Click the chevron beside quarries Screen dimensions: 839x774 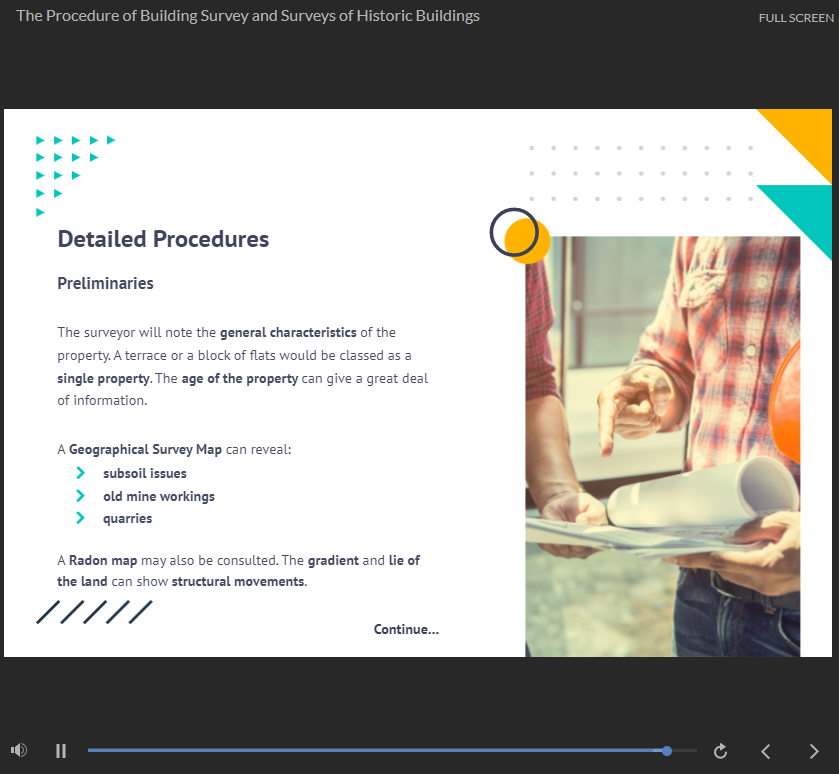[81, 518]
